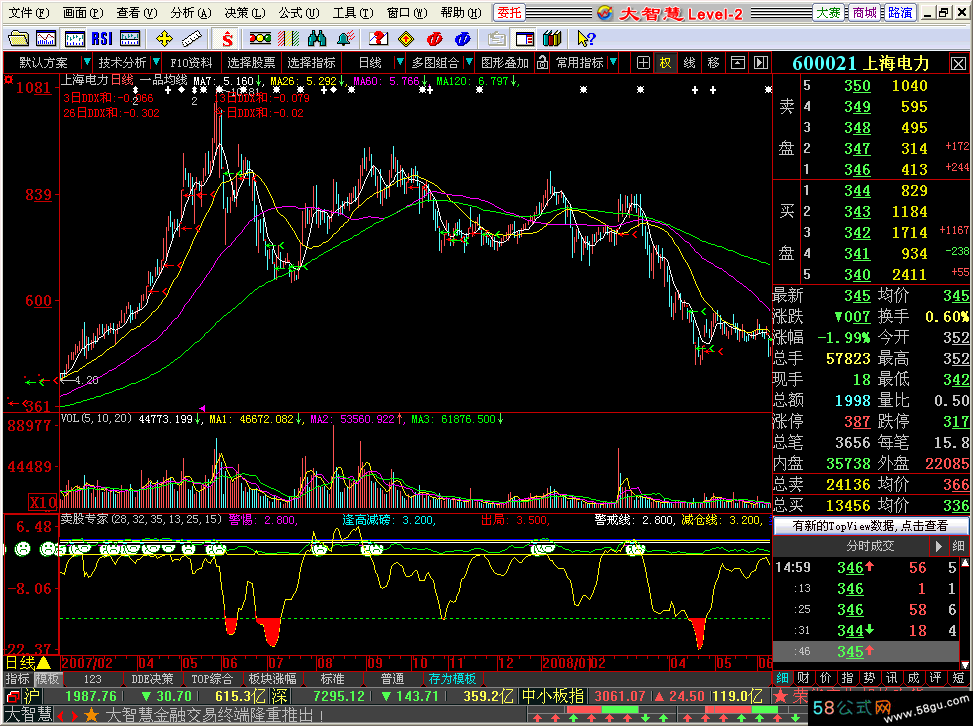Click the grayed clipboard paste icon
The height and width of the screenshot is (726, 973).
tap(496, 39)
